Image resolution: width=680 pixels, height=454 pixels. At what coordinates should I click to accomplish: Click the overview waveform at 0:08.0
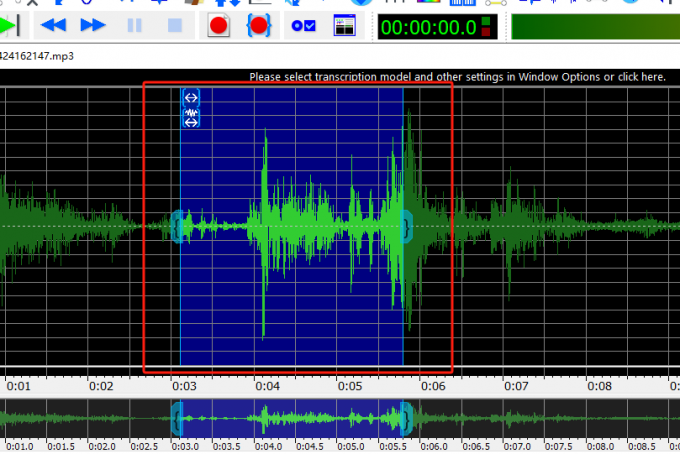(597, 416)
